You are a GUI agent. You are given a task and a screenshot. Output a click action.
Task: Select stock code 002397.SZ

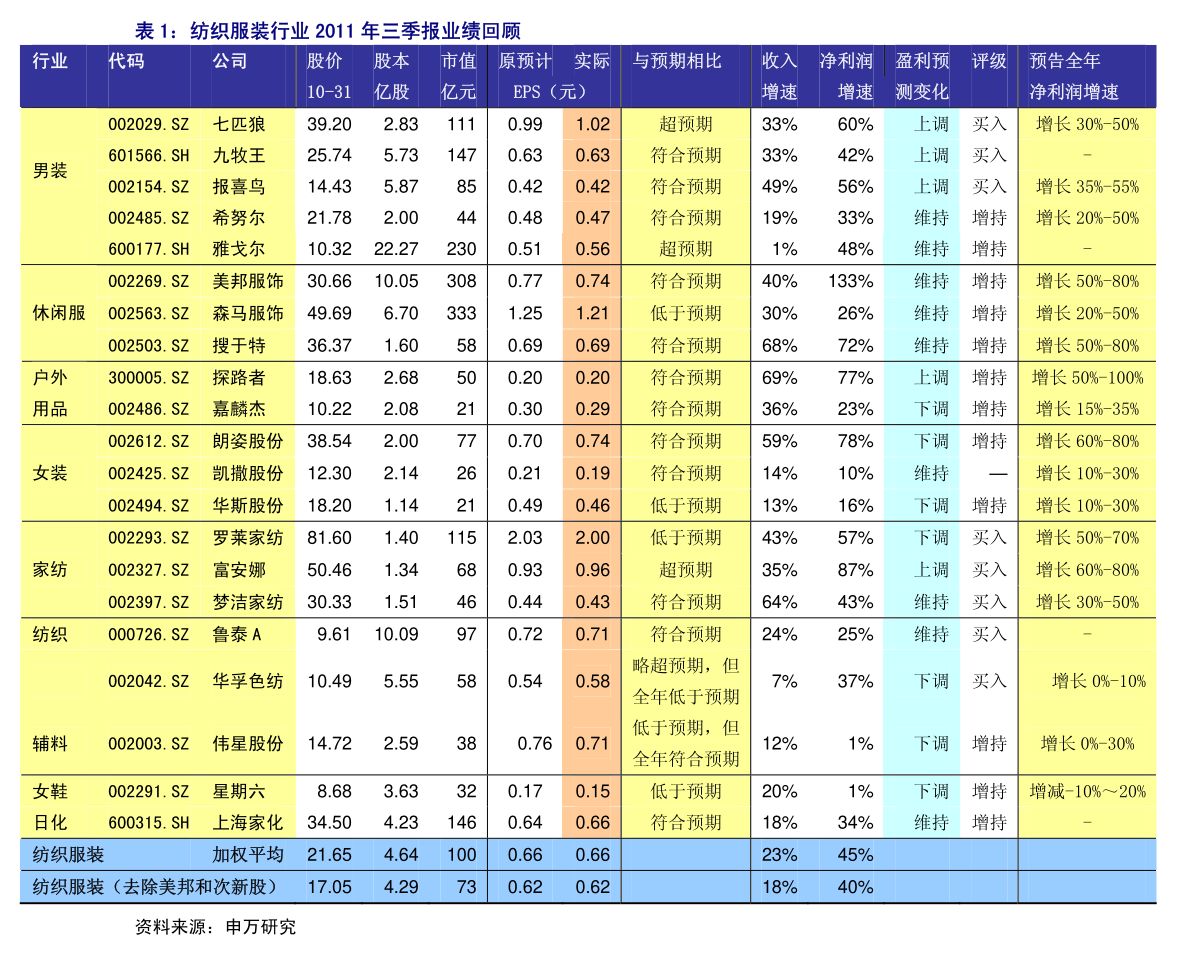(148, 602)
